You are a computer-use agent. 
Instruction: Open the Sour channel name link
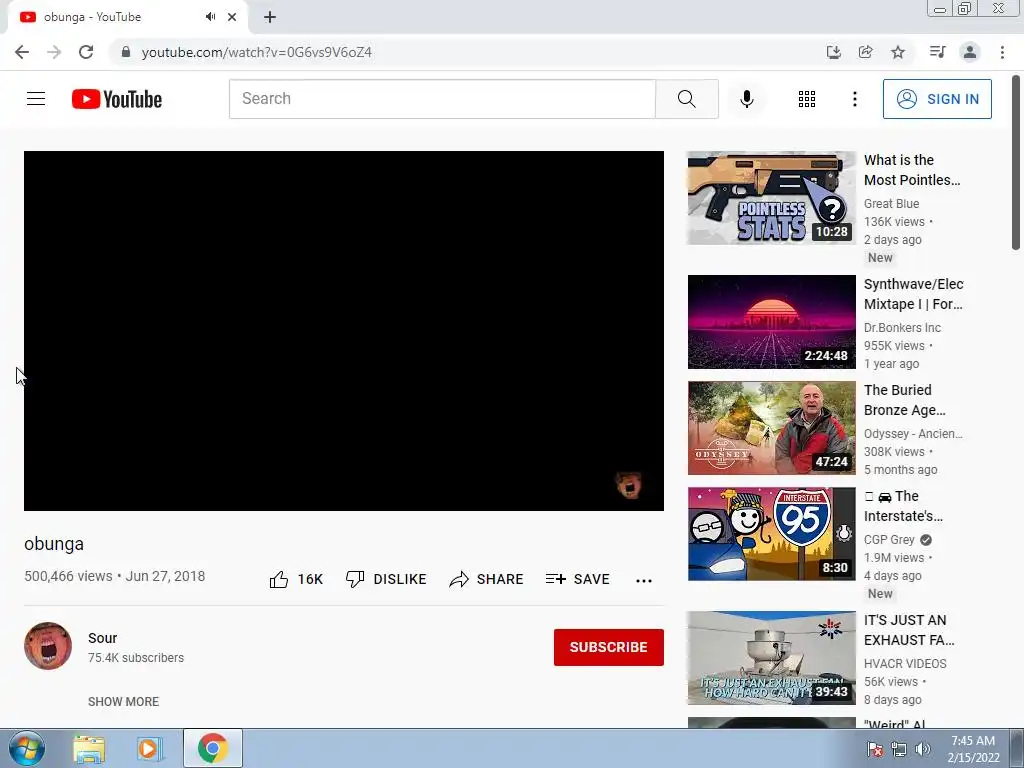(103, 638)
